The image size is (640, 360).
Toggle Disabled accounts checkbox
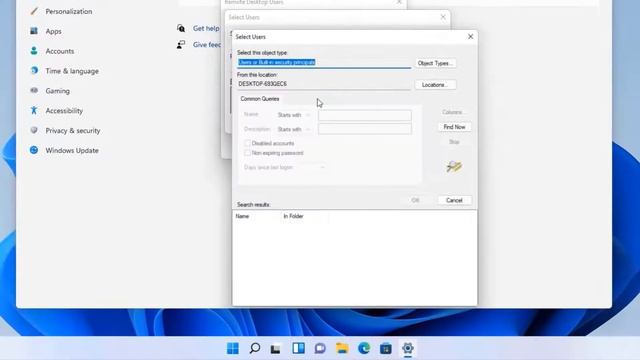247,143
